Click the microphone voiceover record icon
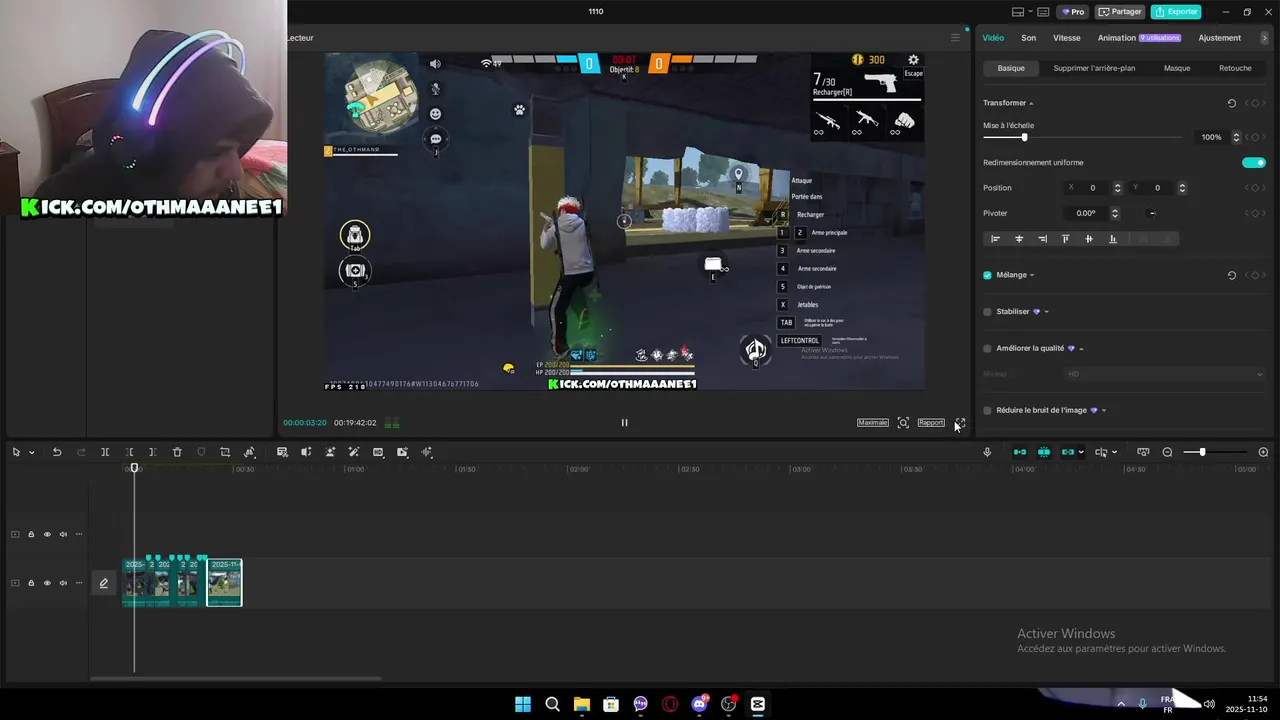 click(x=987, y=452)
